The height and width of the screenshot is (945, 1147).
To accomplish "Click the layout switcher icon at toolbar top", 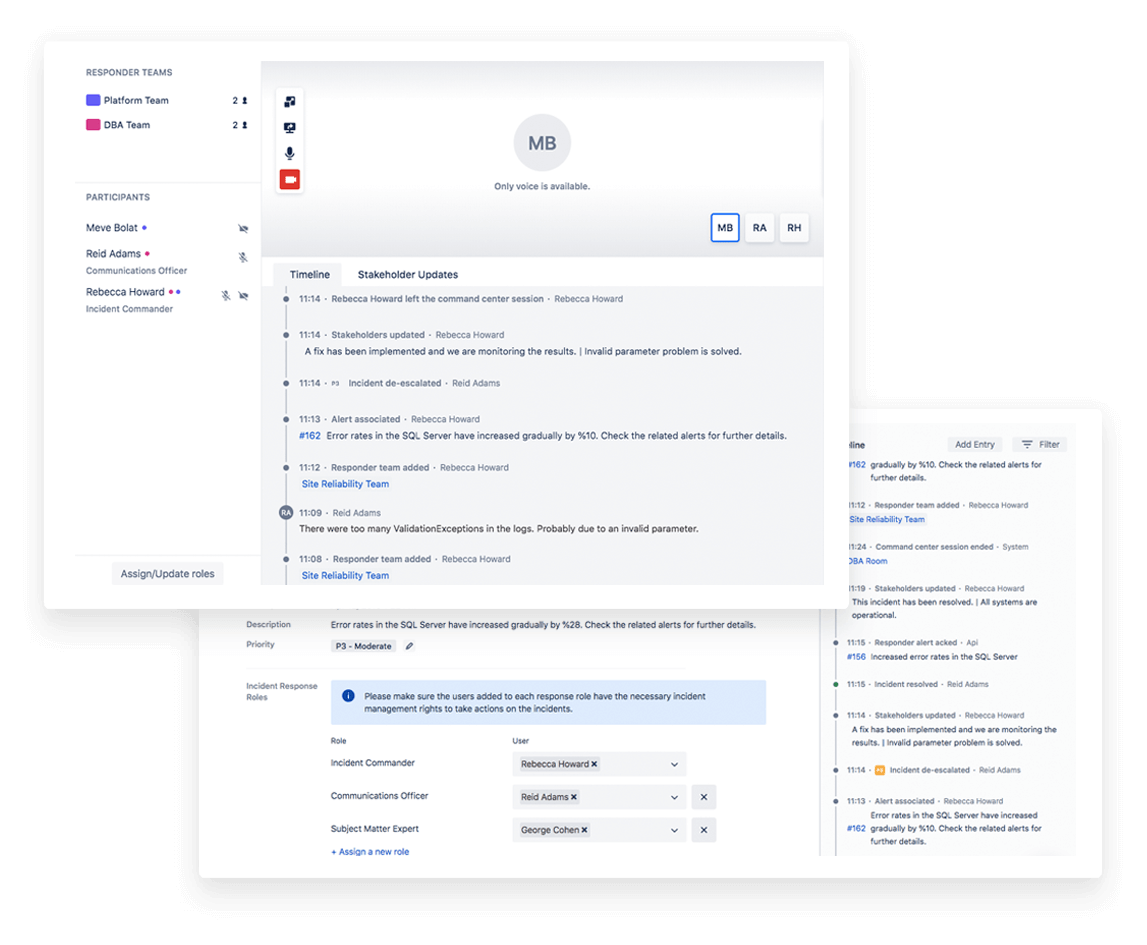I will [x=289, y=101].
